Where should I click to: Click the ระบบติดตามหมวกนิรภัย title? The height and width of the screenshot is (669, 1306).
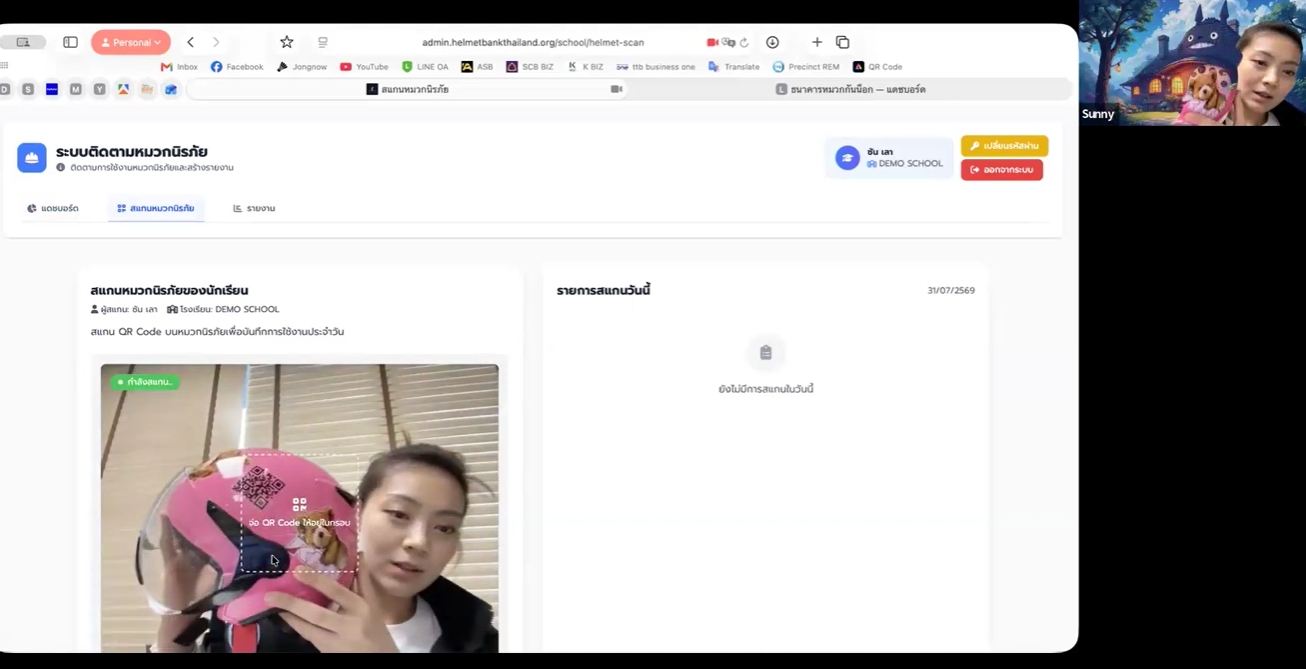tap(132, 152)
